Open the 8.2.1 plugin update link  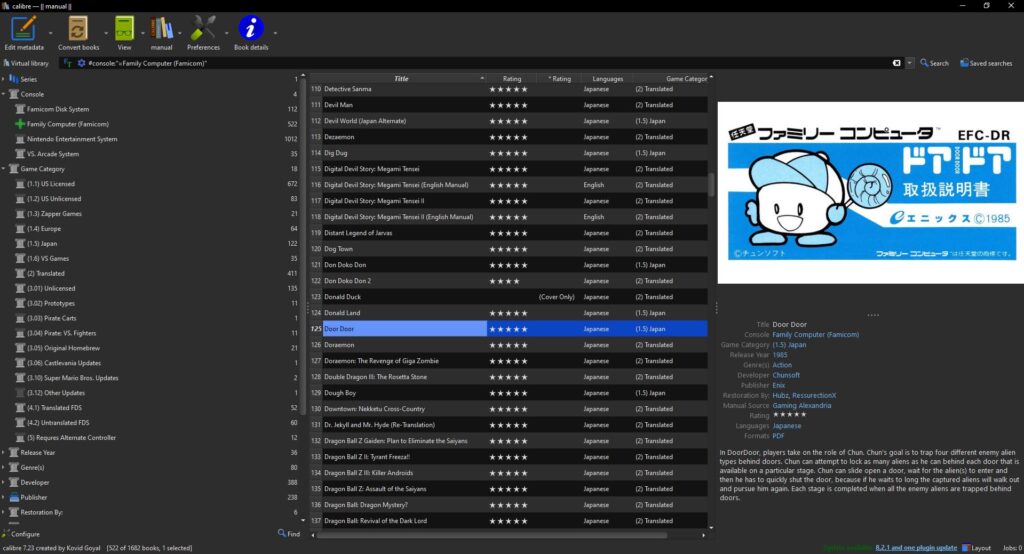point(916,547)
